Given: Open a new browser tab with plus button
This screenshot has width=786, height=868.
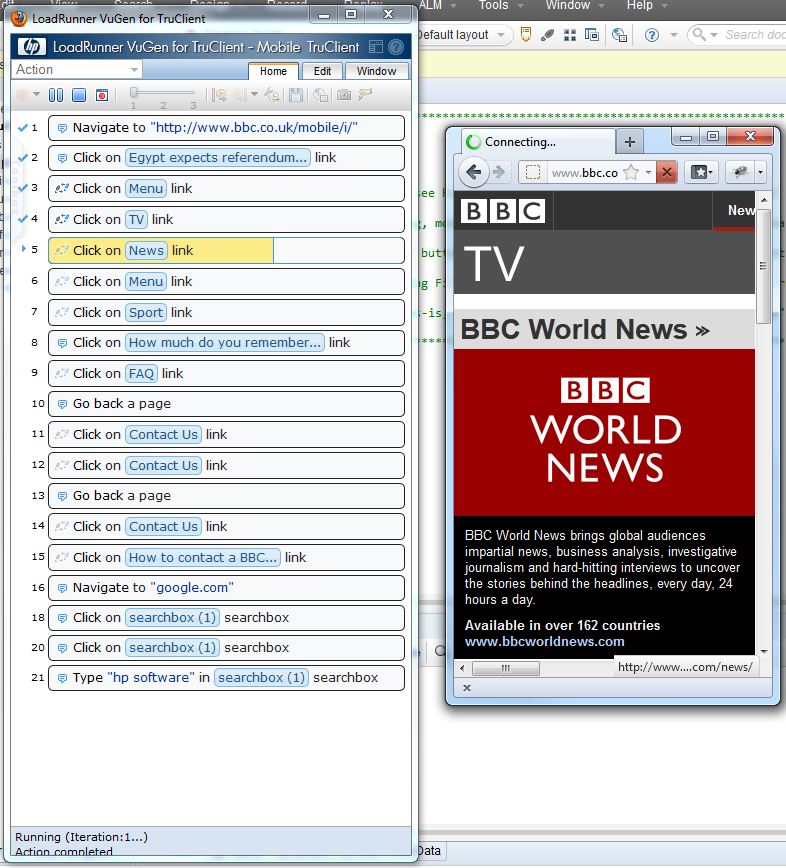Looking at the screenshot, I should [629, 142].
